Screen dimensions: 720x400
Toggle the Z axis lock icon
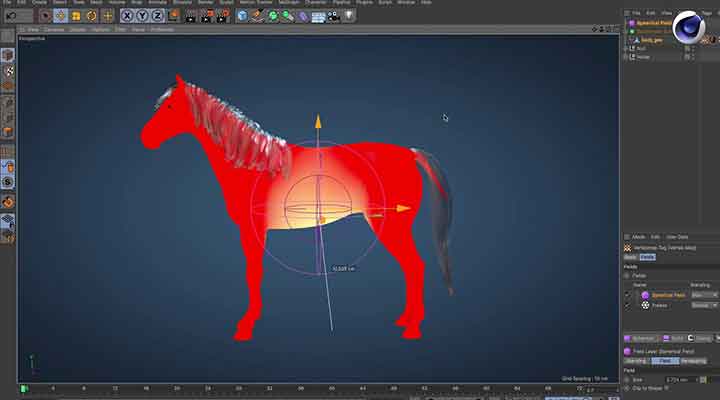coord(159,16)
